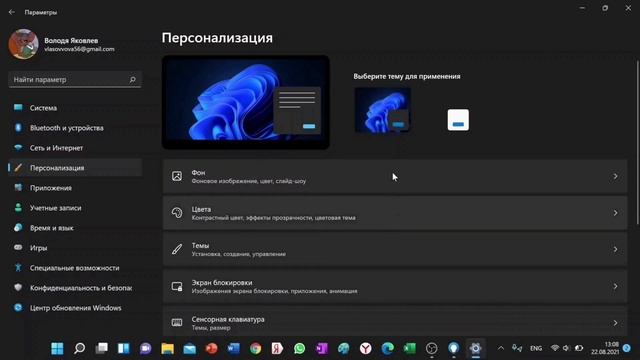Switch the ENG input language
The height and width of the screenshot is (360, 640).
click(536, 348)
